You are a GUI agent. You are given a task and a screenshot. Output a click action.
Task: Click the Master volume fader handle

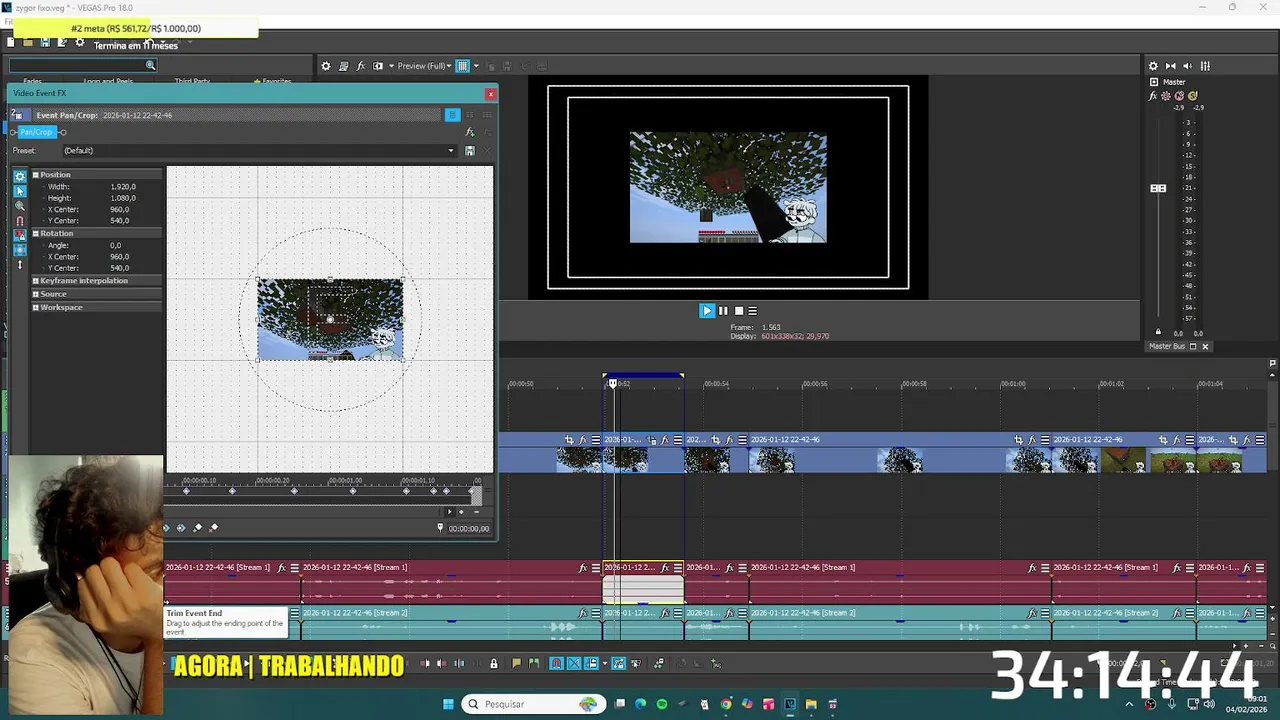coord(1158,188)
